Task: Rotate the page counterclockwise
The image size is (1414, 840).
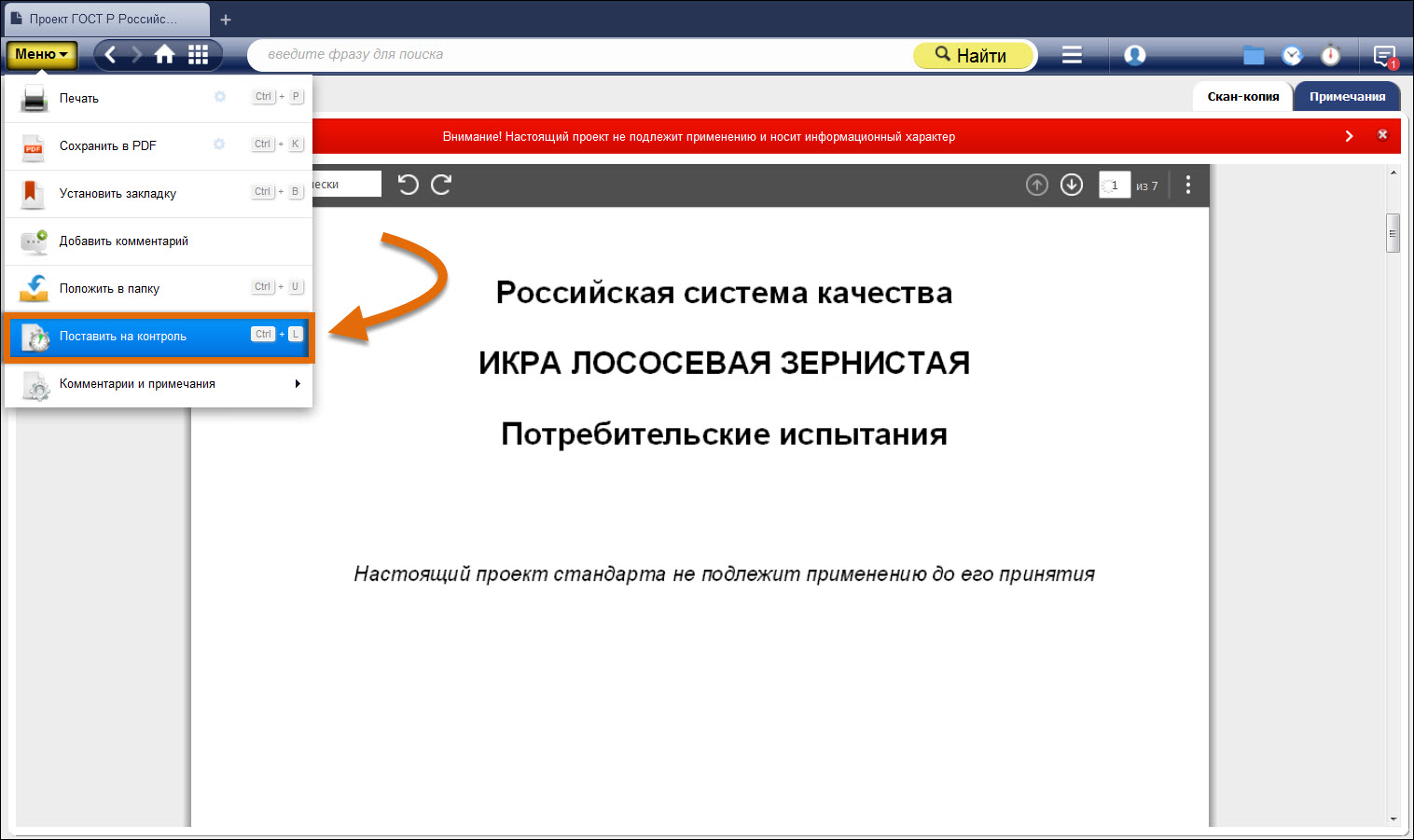Action: tap(409, 185)
